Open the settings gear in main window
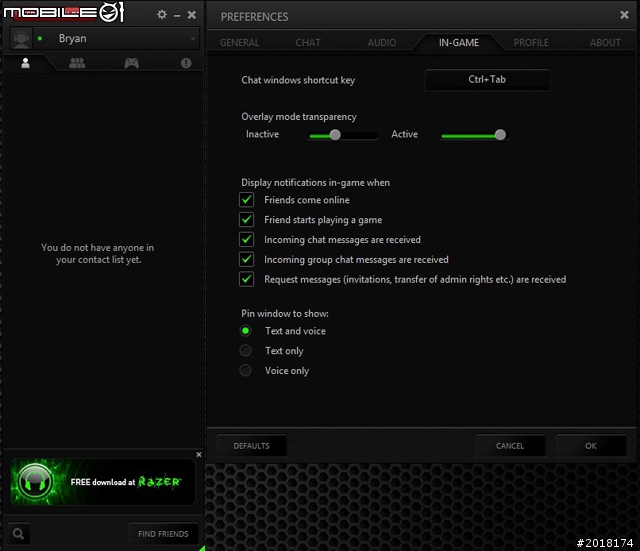 coord(162,15)
